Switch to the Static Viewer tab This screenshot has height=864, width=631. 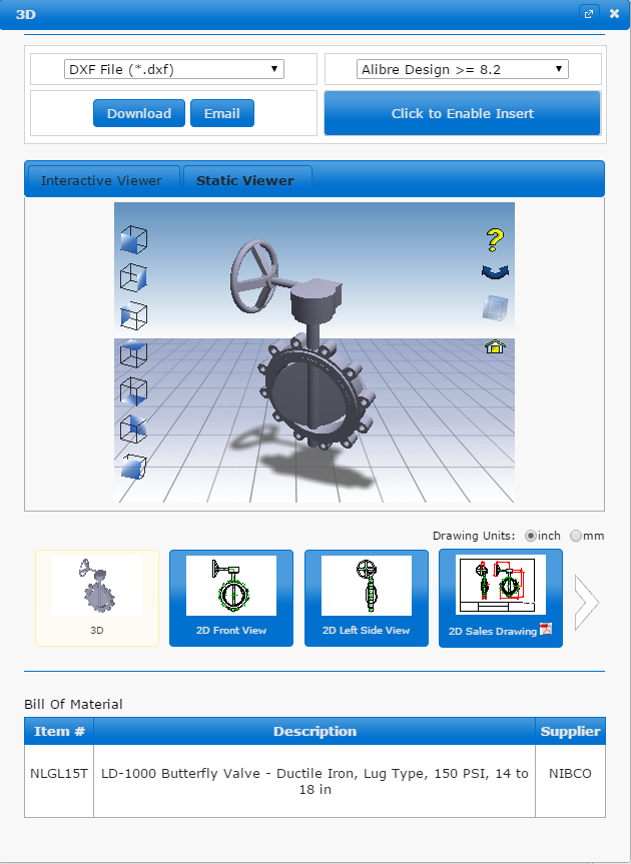(245, 181)
